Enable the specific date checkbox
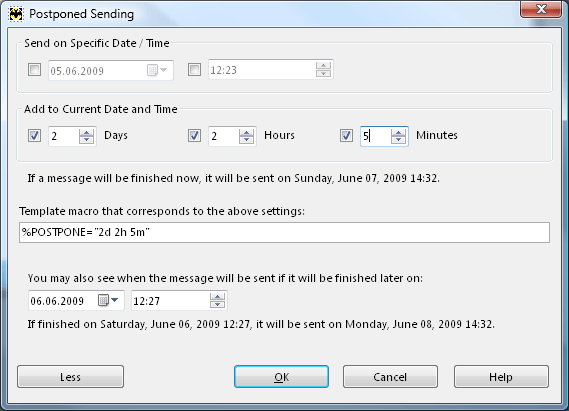 (34, 69)
